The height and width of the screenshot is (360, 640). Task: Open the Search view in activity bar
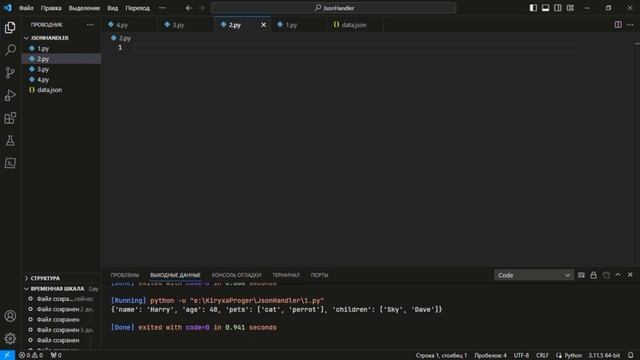click(x=10, y=50)
